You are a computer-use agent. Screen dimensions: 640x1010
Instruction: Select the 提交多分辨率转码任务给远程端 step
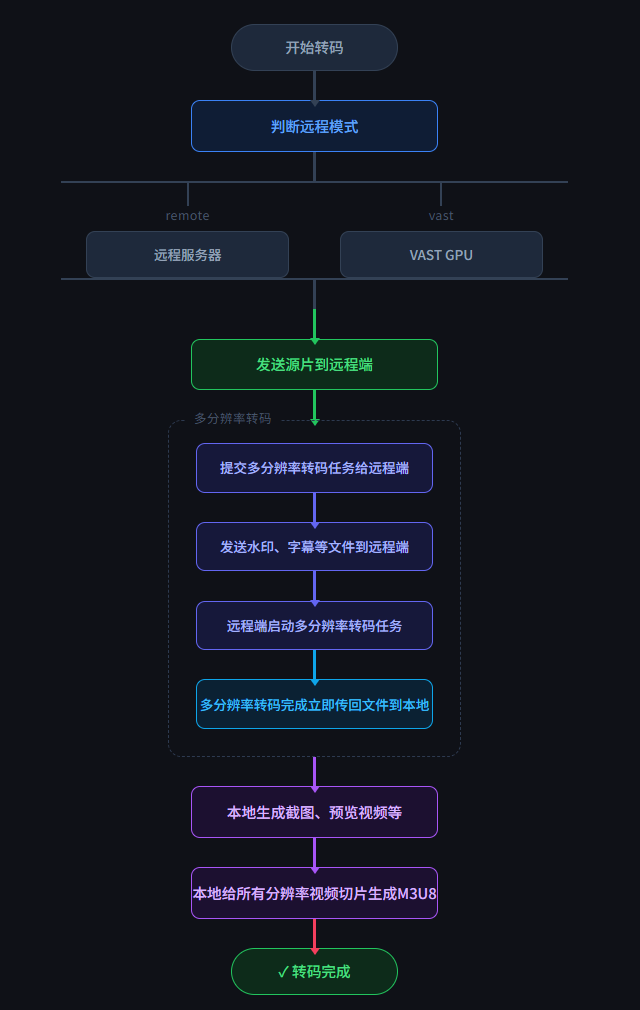(314, 468)
